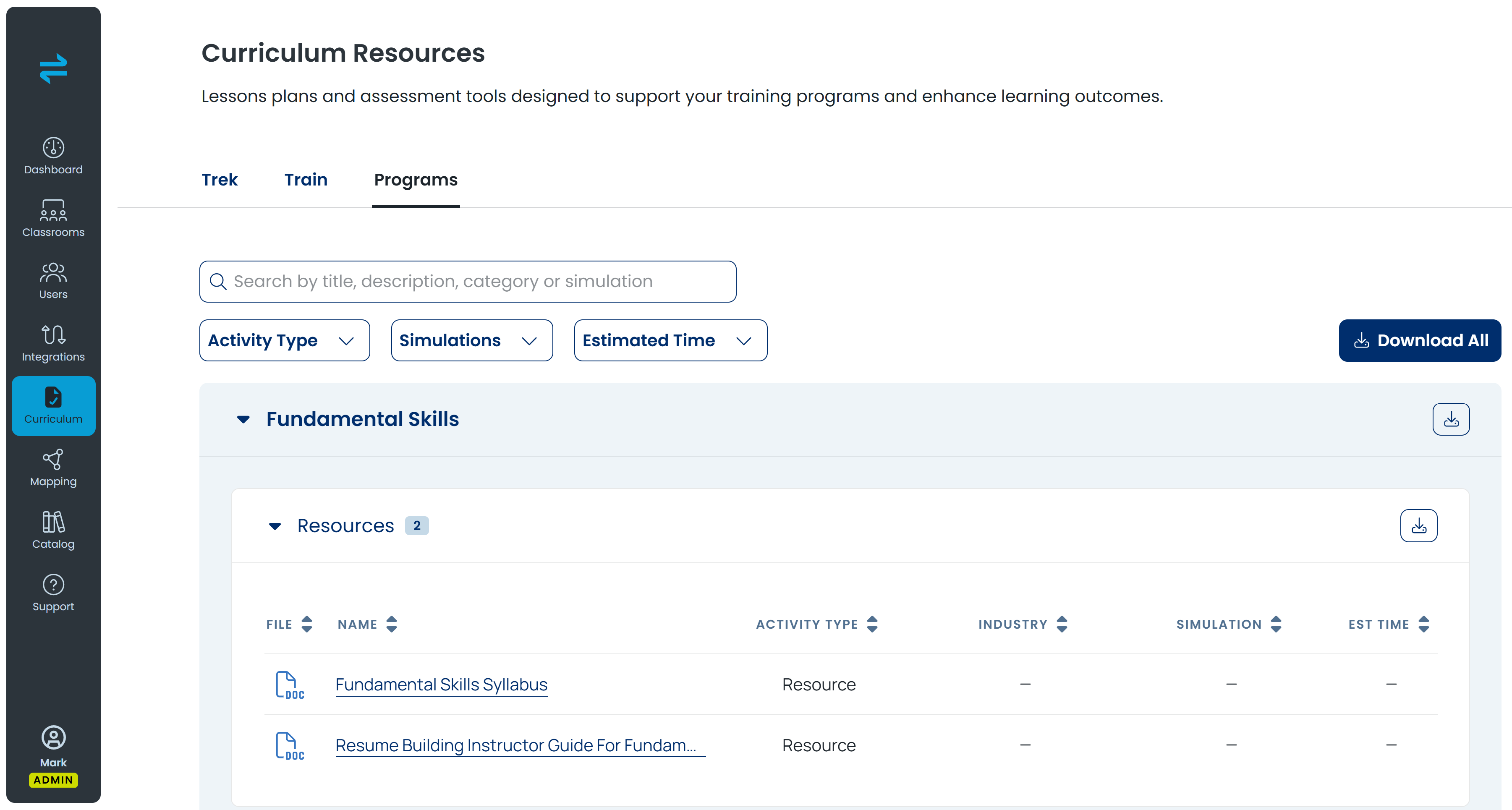Click the search magnifier icon
Image resolution: width=1512 pixels, height=810 pixels.
point(218,282)
